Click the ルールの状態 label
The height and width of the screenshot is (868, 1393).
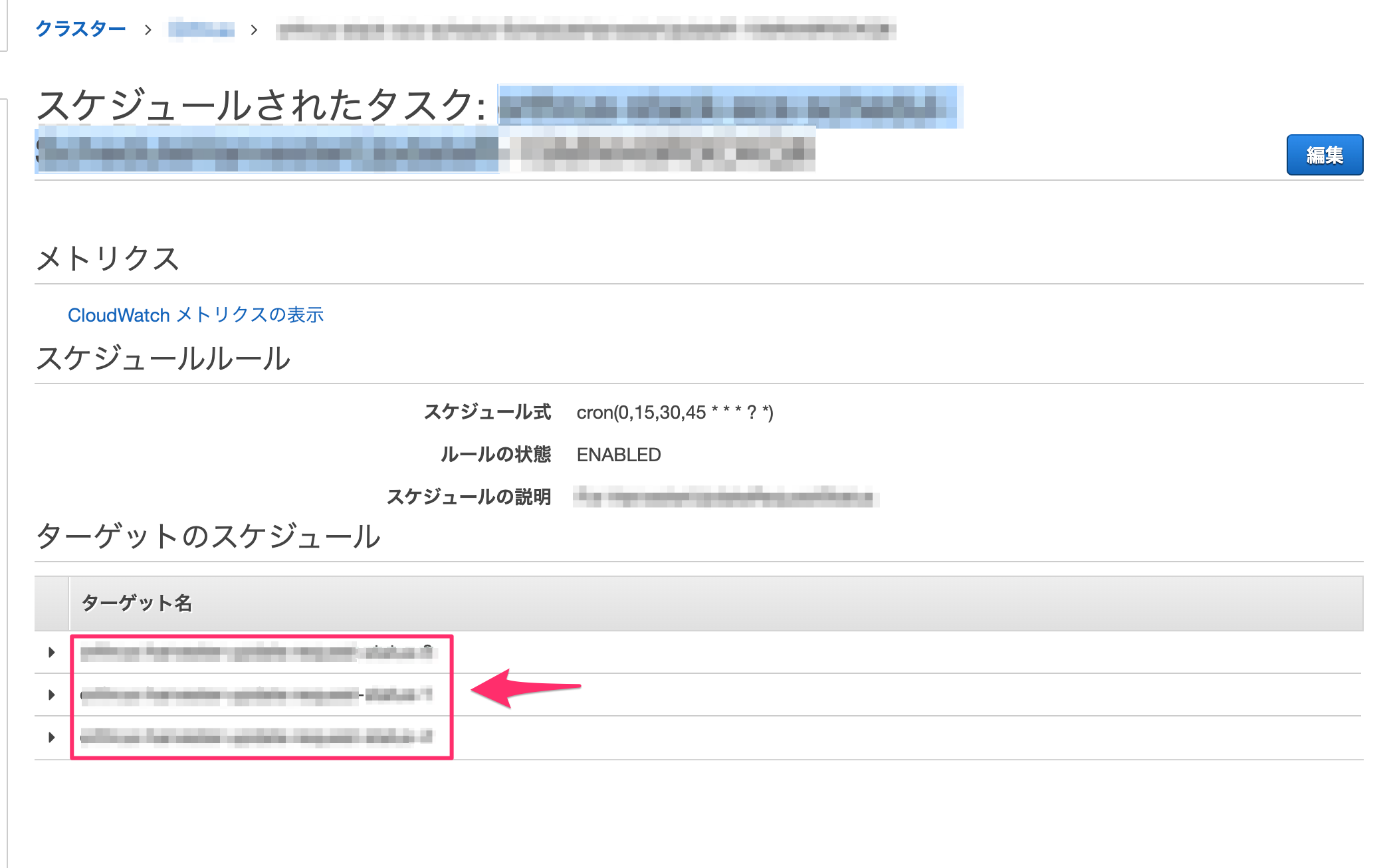[x=496, y=455]
